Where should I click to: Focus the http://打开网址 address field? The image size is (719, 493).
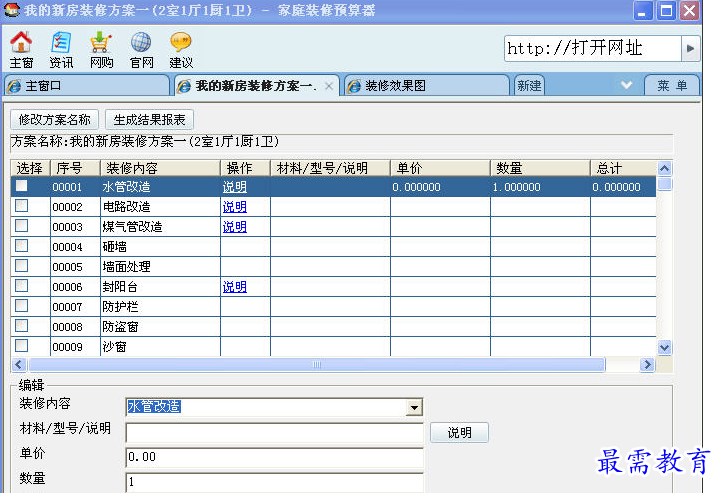(x=592, y=48)
